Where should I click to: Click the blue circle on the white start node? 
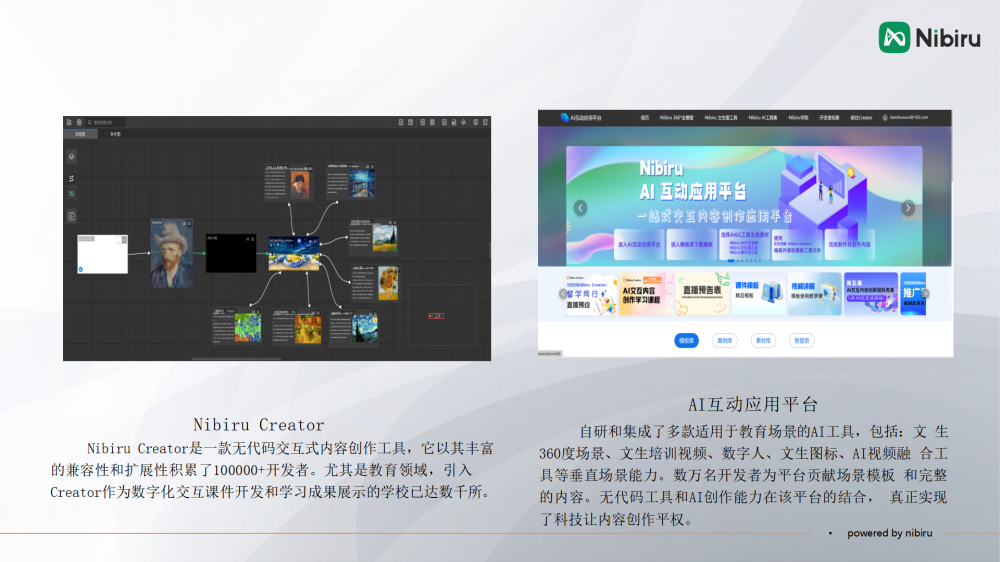[x=80, y=269]
